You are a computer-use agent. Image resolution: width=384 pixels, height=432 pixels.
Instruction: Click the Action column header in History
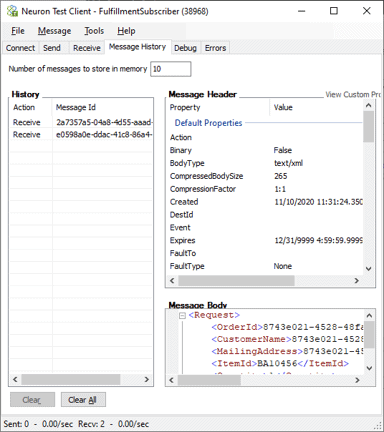click(31, 107)
